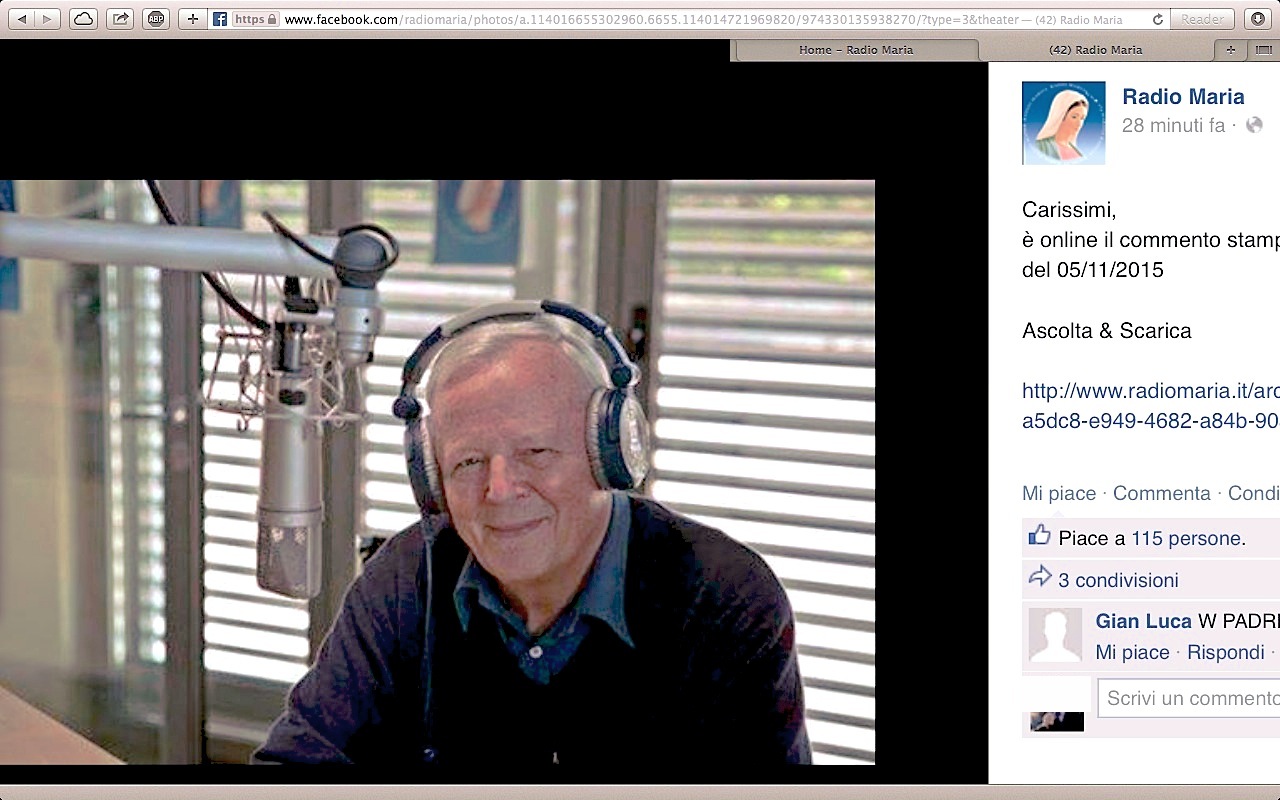Go back using the Safari back arrow

[23, 19]
